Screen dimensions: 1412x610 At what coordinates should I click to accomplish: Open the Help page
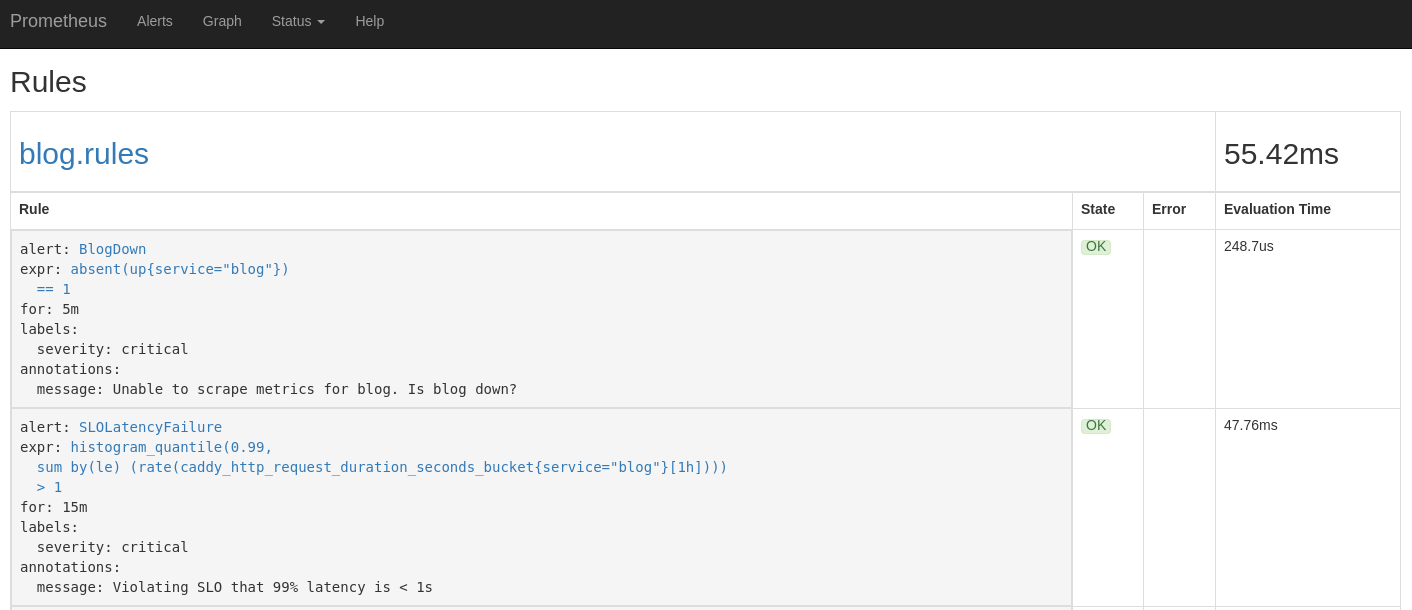pos(369,21)
